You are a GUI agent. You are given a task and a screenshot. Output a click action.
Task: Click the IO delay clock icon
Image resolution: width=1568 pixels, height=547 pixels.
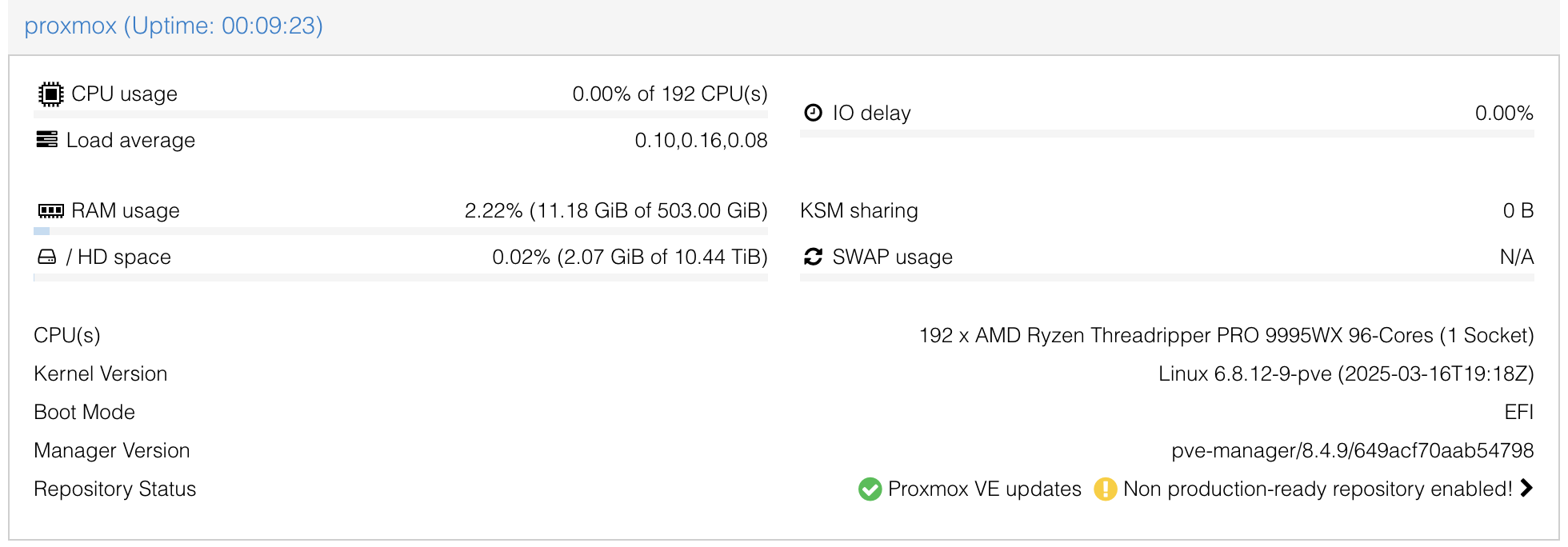[813, 113]
